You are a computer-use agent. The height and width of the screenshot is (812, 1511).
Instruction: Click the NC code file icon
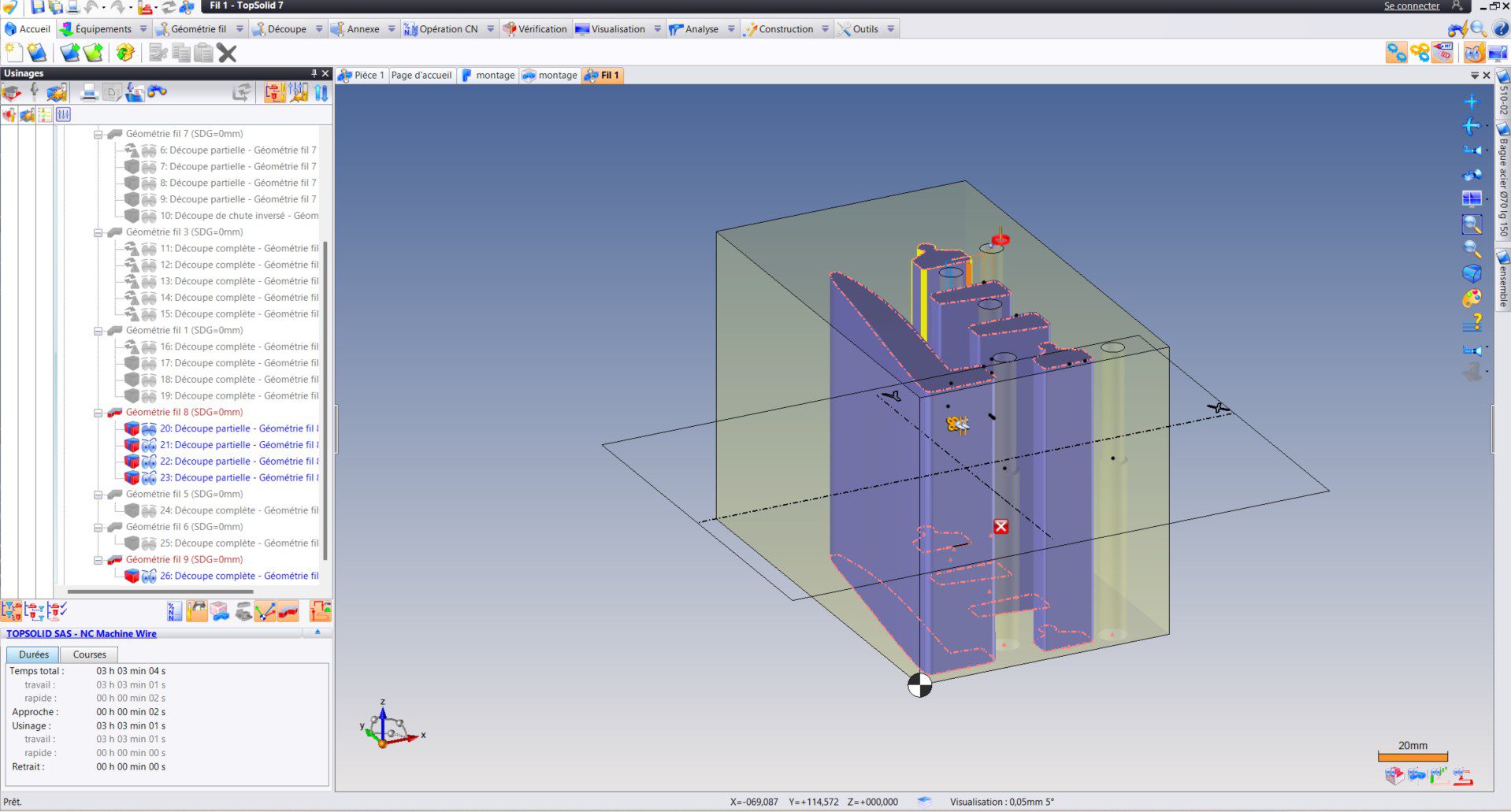click(x=174, y=611)
